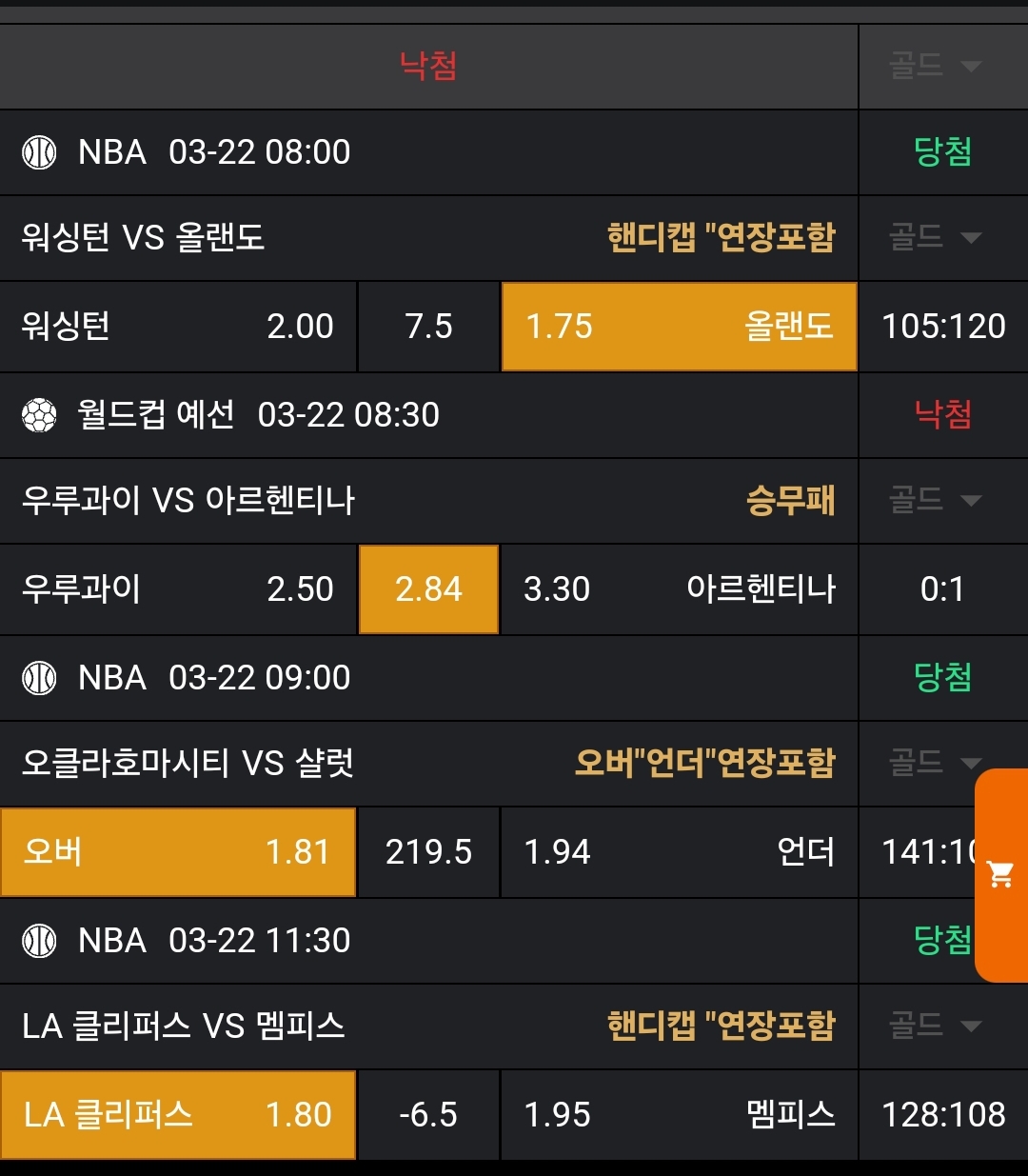Toggle 오버 1.81 bet selection
The width and height of the screenshot is (1028, 1176).
178,852
